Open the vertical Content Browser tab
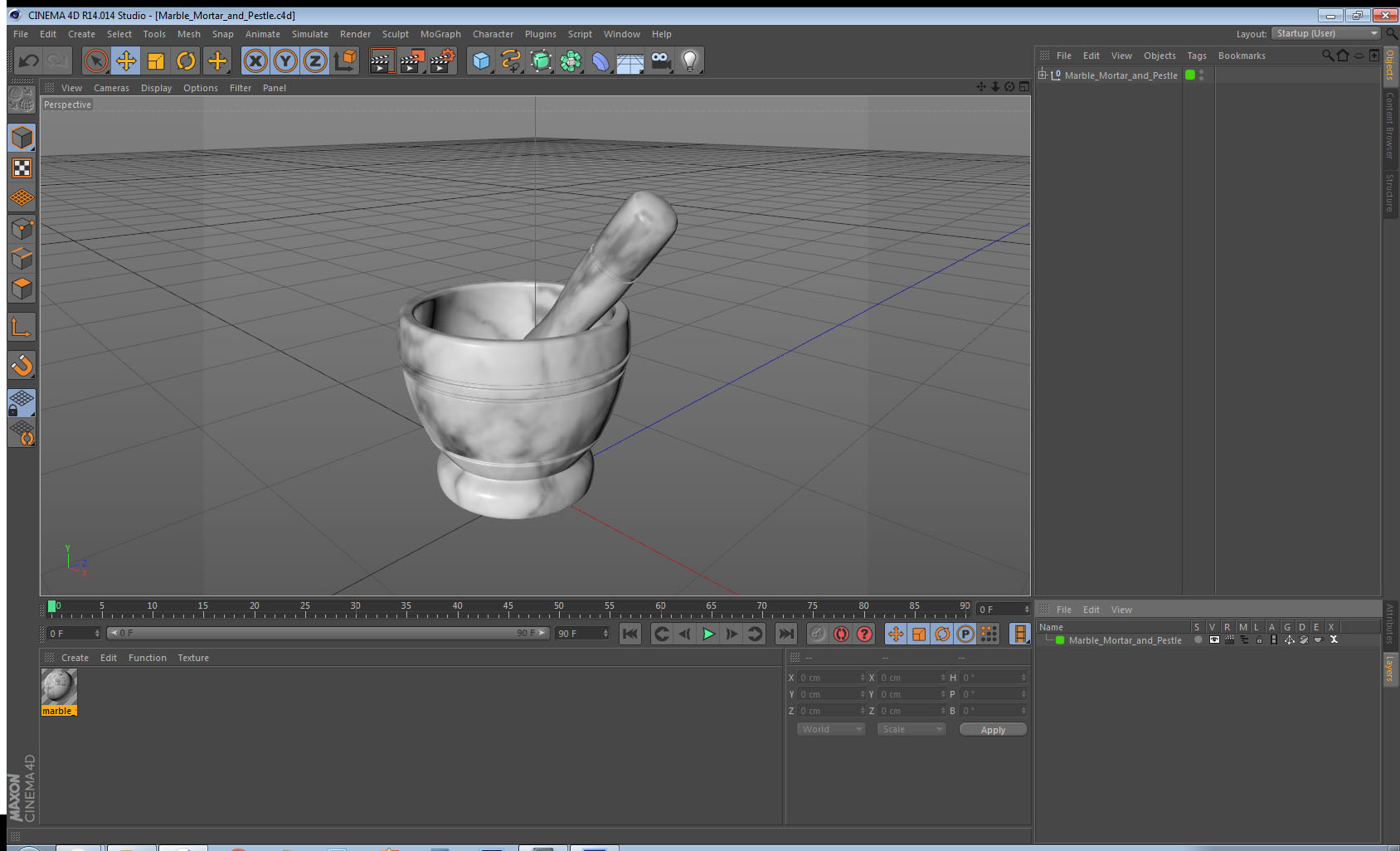This screenshot has height=851, width=1400. click(1390, 124)
